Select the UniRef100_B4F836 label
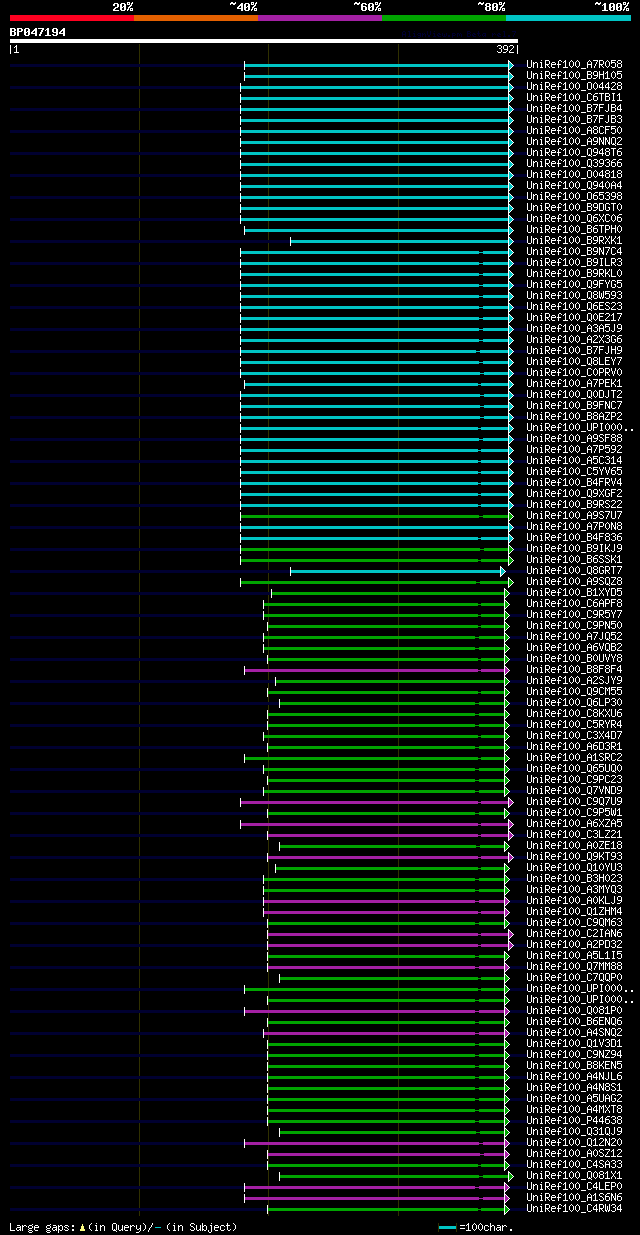The width and height of the screenshot is (640, 1235). tap(574, 537)
